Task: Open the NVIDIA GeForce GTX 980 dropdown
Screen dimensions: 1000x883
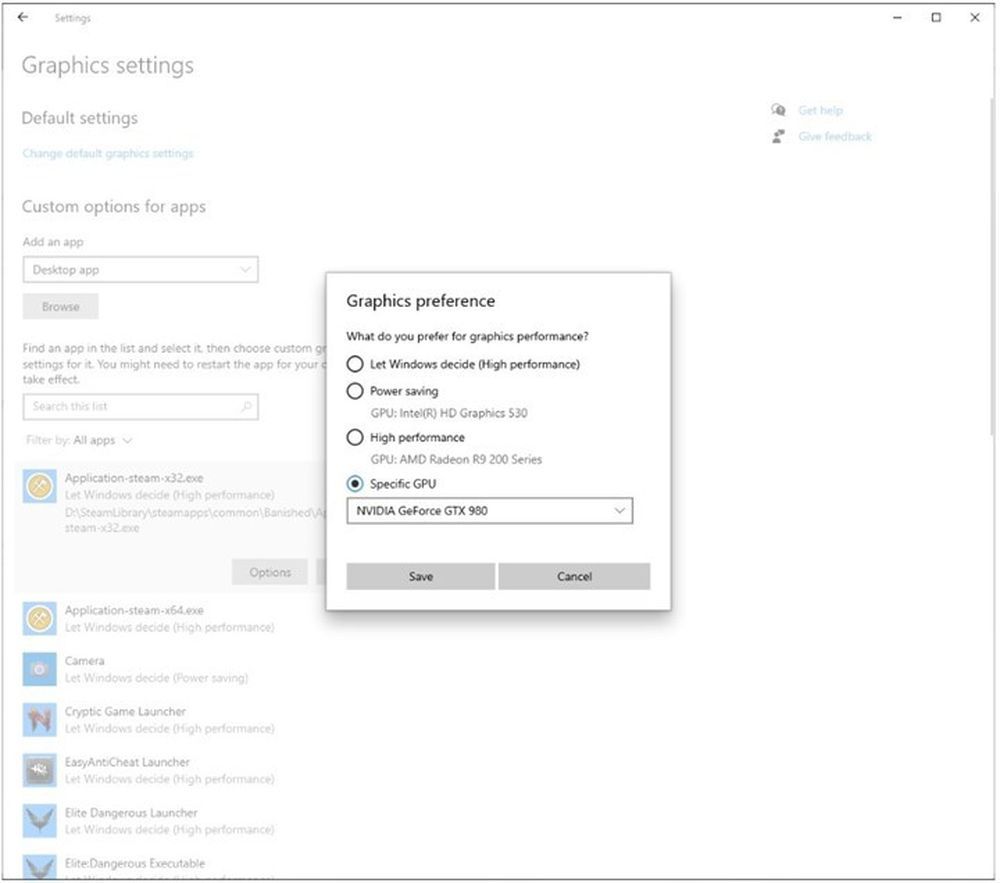Action: coord(489,511)
